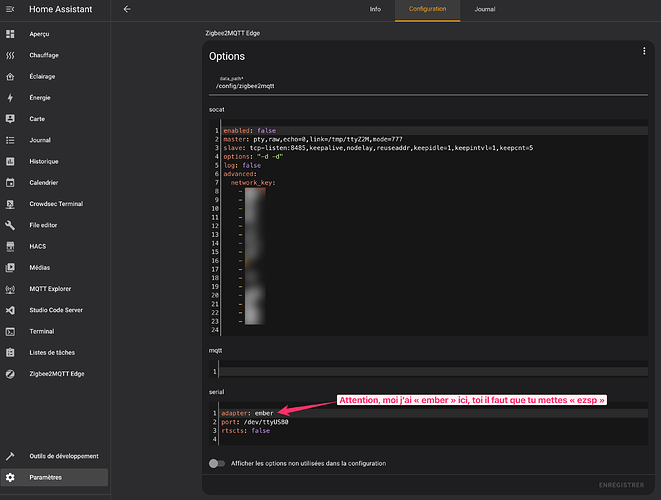661x500 pixels.
Task: Open Outils de développement
Action: 60,456
